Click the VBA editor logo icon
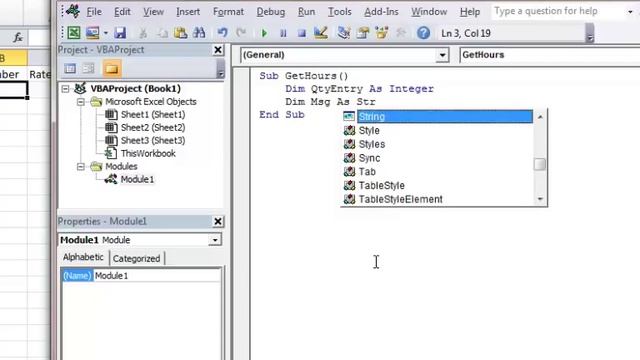 (x=73, y=11)
